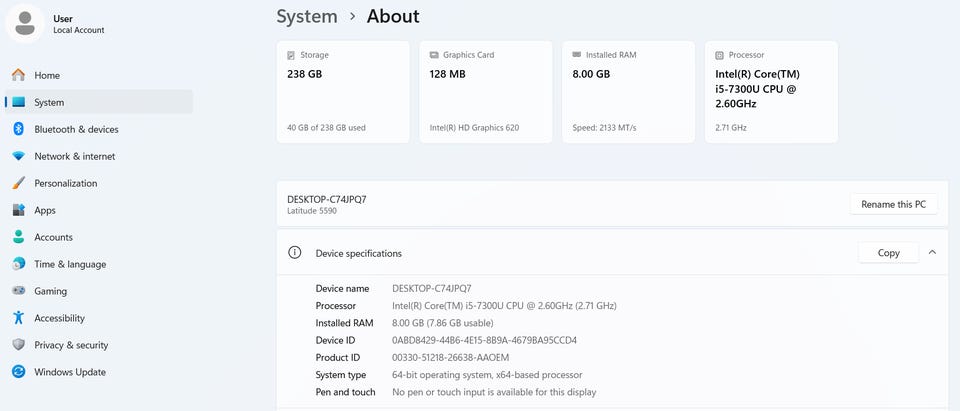Click the Personalization paintbrush icon
The height and width of the screenshot is (411, 960).
tap(18, 183)
